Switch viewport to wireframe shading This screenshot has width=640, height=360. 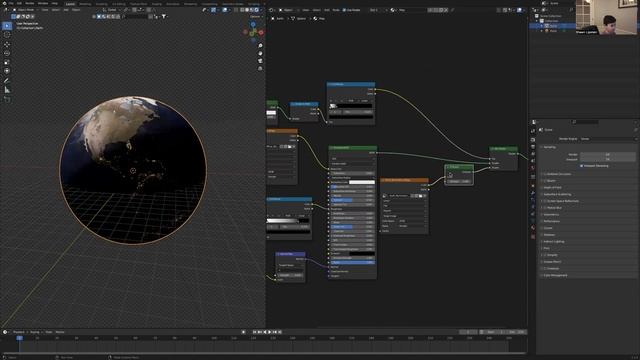click(242, 10)
